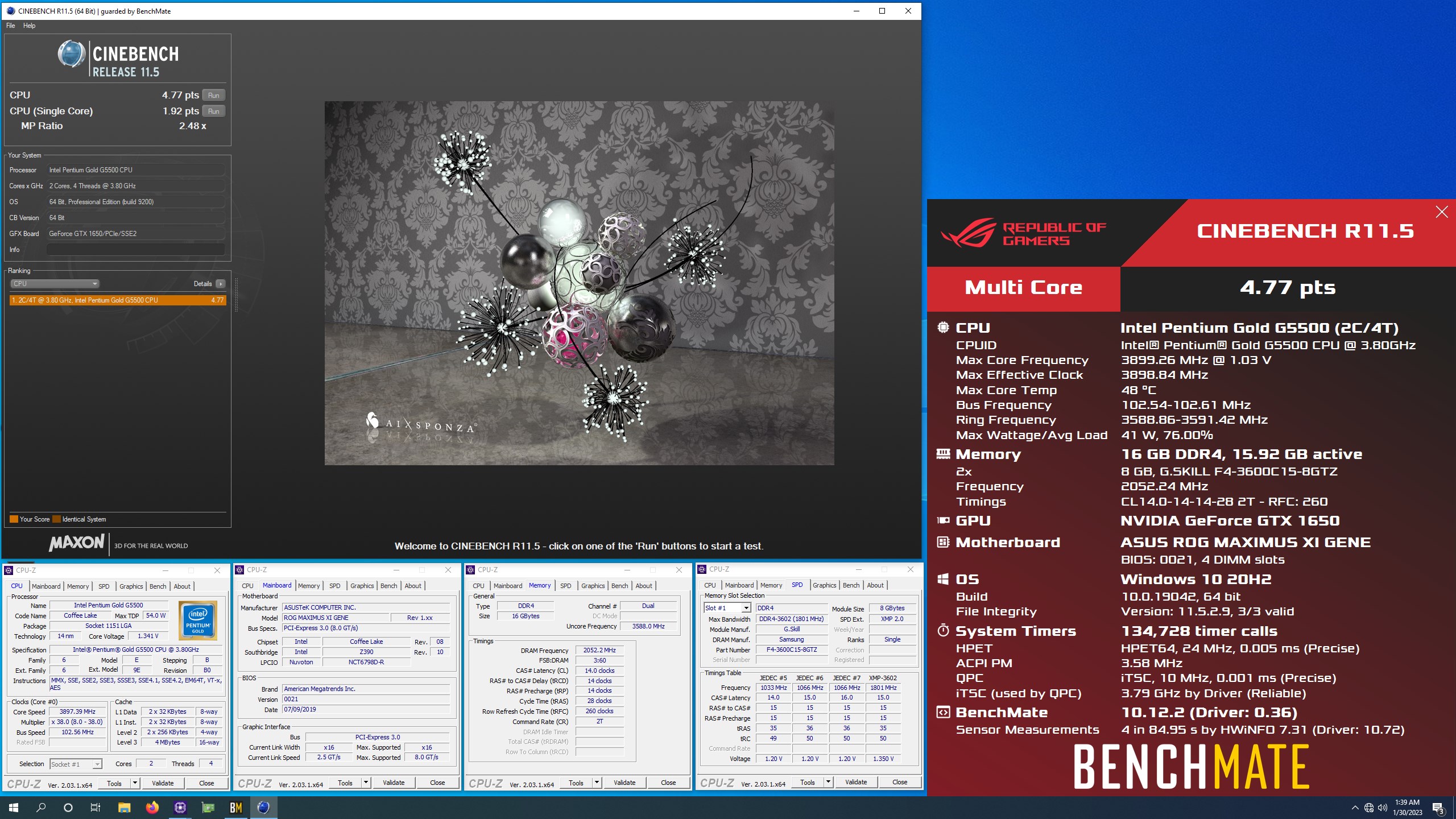
Task: Open Cortana circle icon on taskbar
Action: coord(68,807)
